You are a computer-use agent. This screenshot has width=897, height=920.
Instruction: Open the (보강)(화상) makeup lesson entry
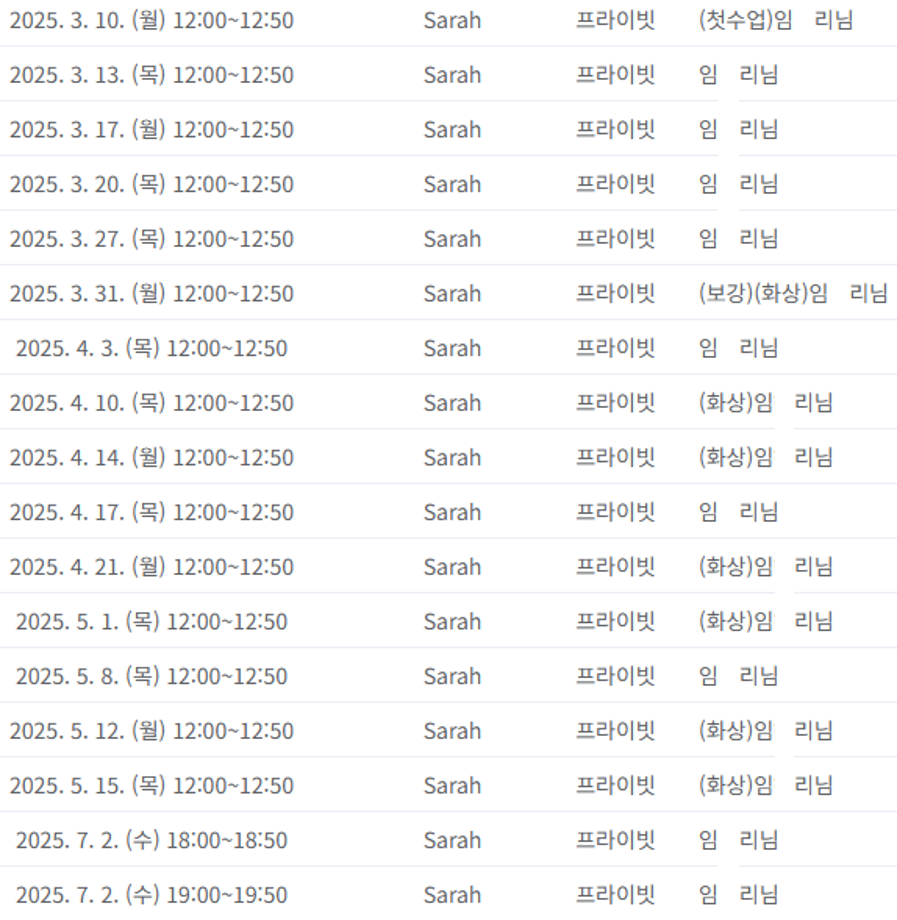pos(792,294)
